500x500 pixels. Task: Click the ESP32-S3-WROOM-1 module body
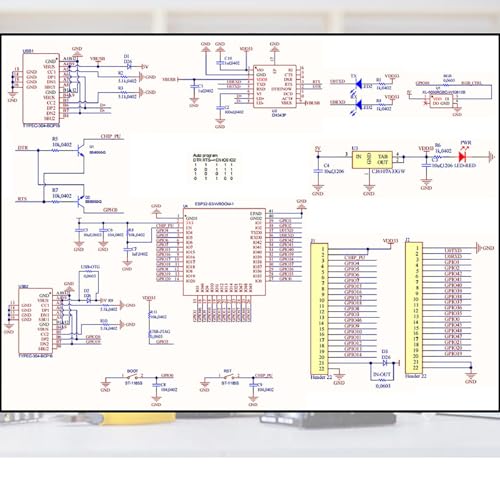tap(224, 252)
